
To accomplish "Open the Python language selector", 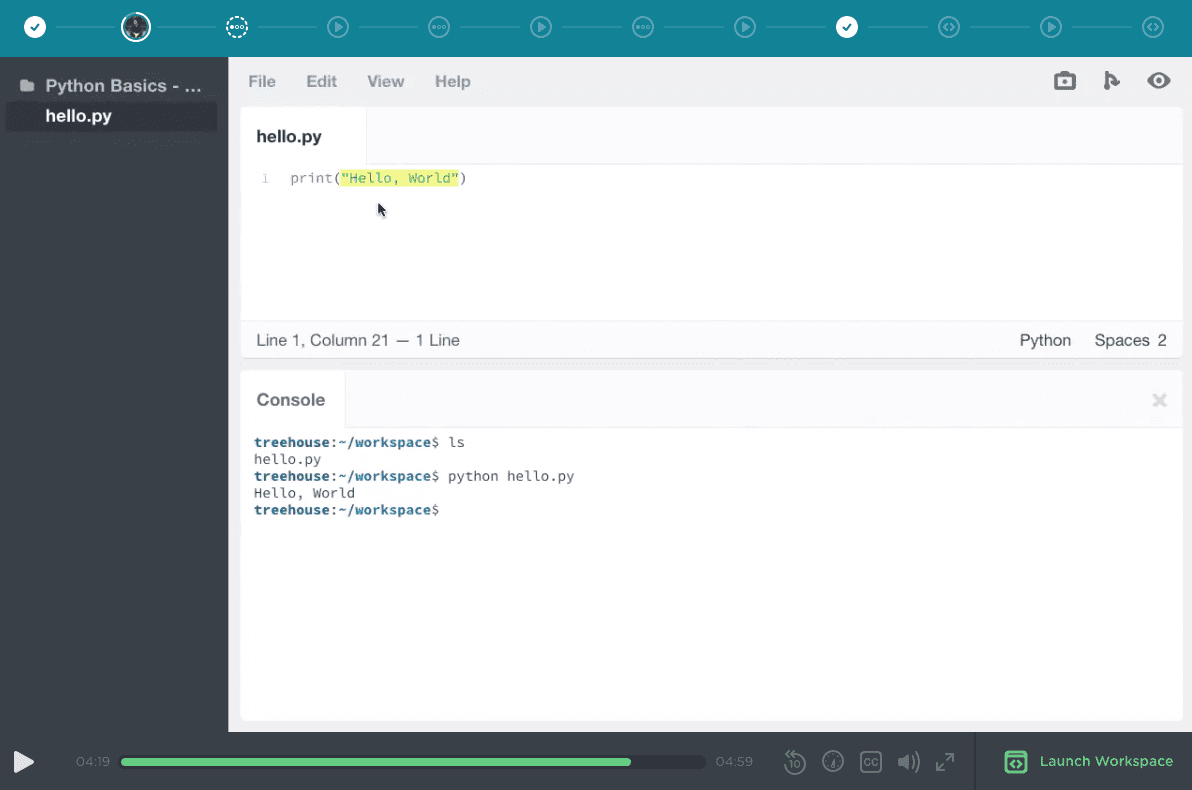I will click(x=1045, y=340).
